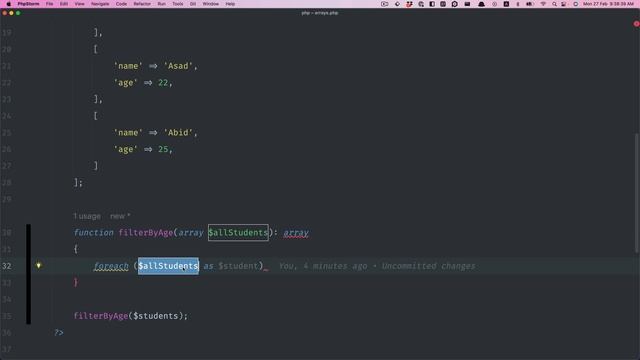Click the 'Asad' string value
The width and height of the screenshot is (640, 360).
(178, 66)
